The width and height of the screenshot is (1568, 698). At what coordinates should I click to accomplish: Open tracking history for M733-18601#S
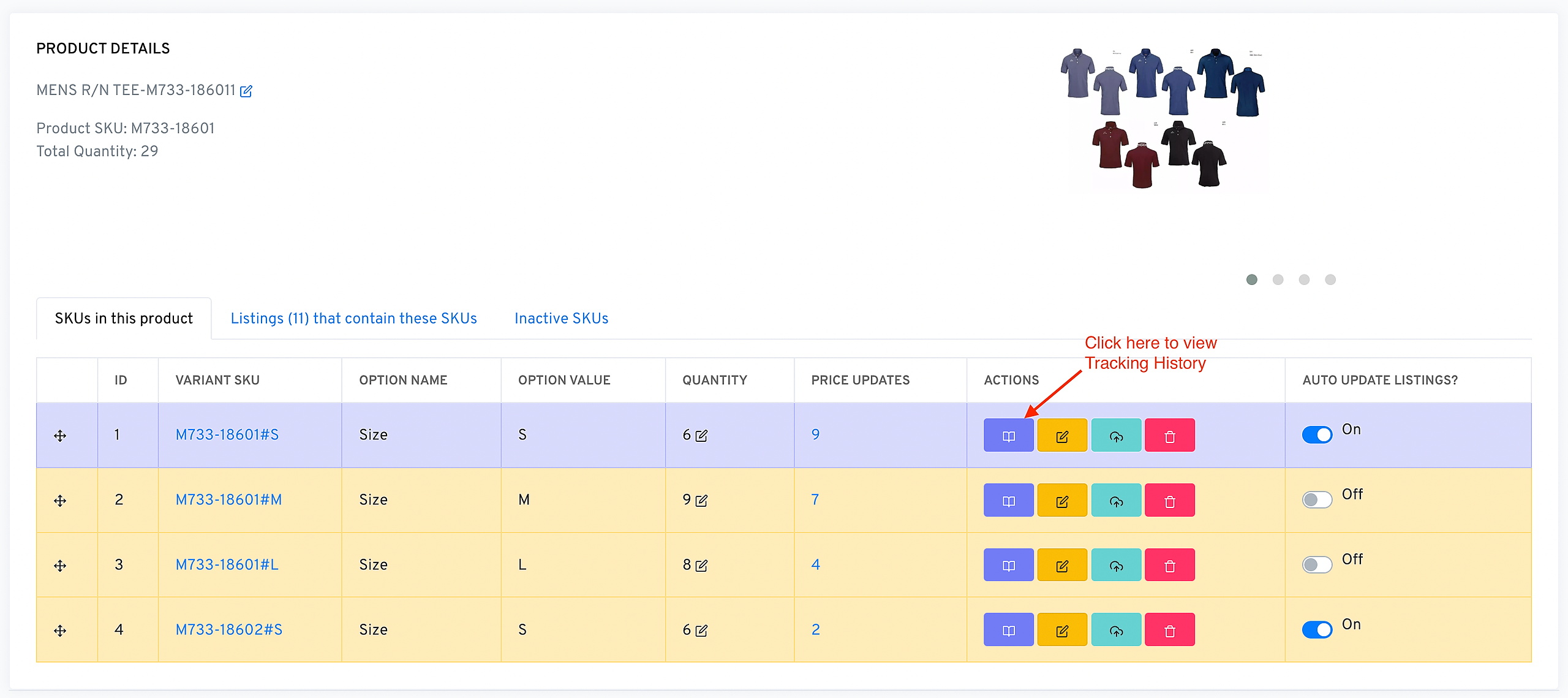click(x=1008, y=436)
